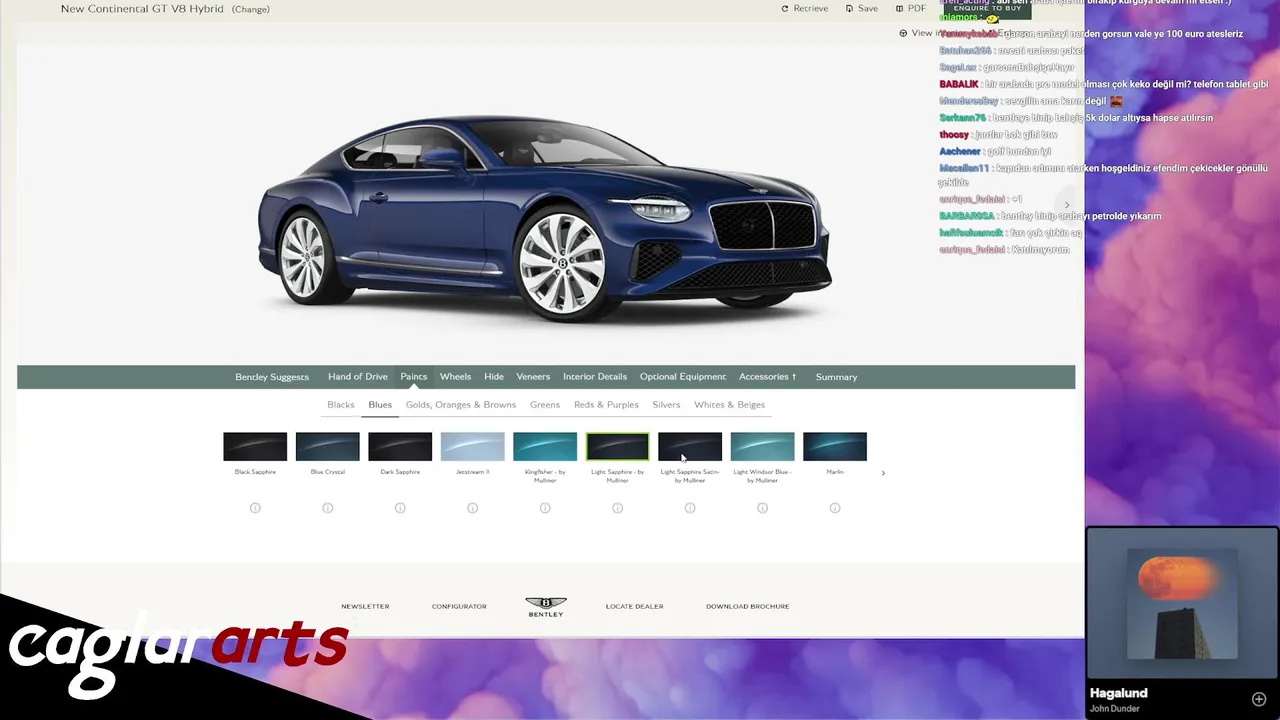Image resolution: width=1280 pixels, height=720 pixels.
Task: Click New Continental GT V8 Hybrid title
Action: pos(142,9)
